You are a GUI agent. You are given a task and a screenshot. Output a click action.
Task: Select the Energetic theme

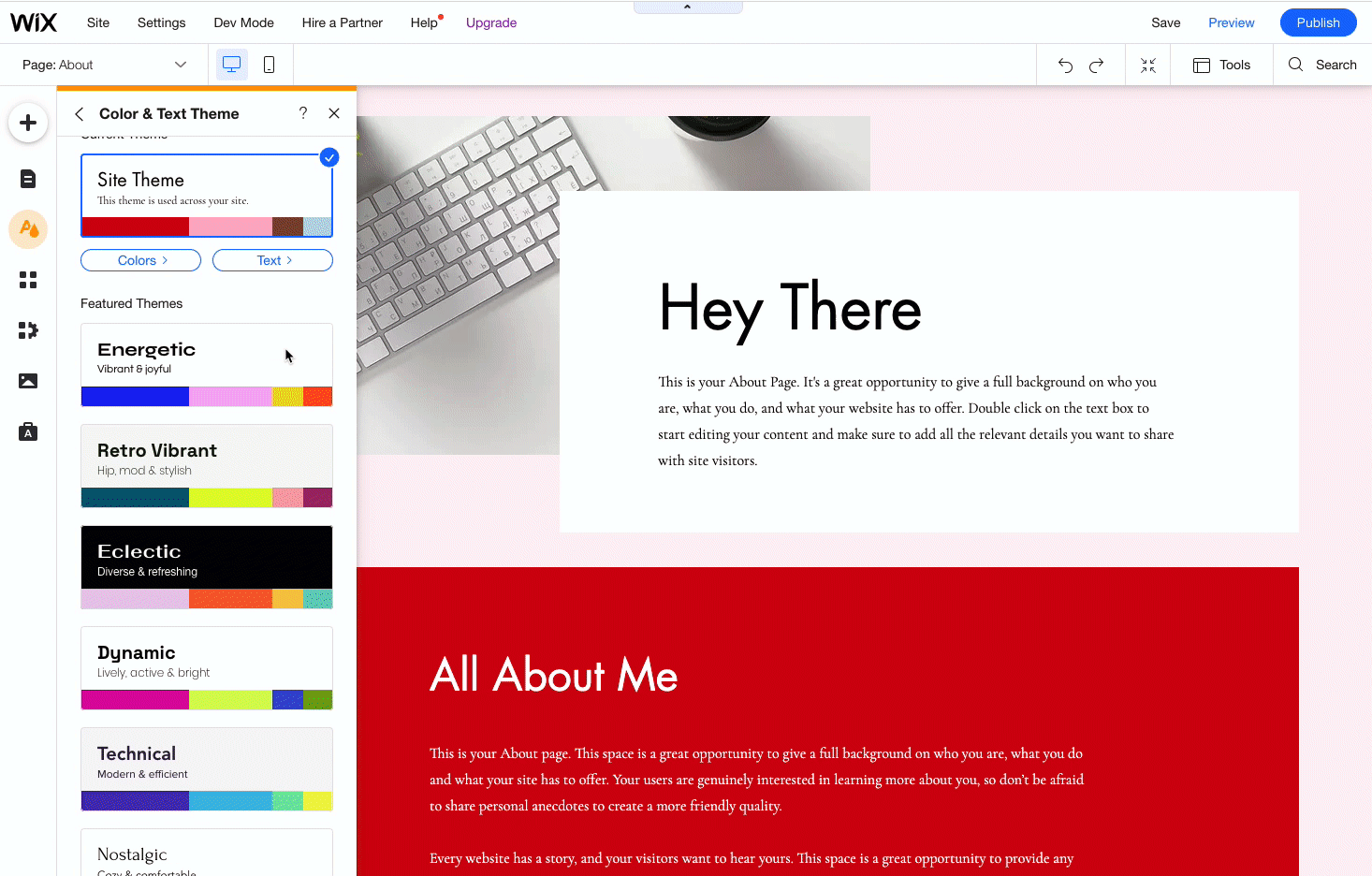[x=207, y=365]
